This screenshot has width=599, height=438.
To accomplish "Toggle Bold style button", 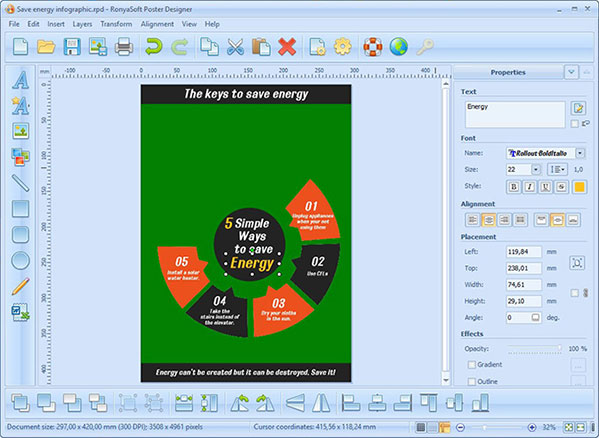I will pyautogui.click(x=514, y=187).
